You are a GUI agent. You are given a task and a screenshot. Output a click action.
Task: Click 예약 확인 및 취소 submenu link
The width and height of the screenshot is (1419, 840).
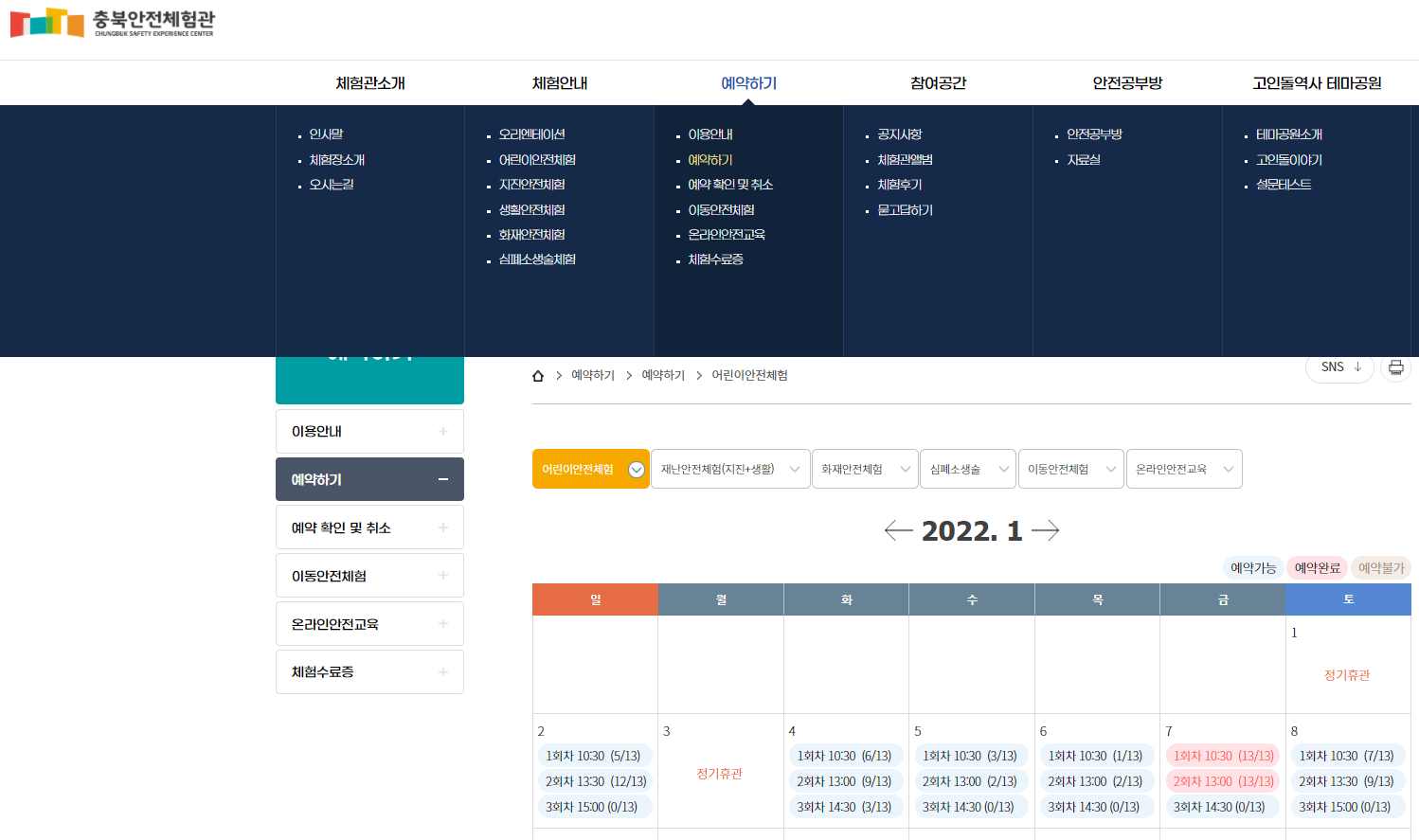[731, 185]
